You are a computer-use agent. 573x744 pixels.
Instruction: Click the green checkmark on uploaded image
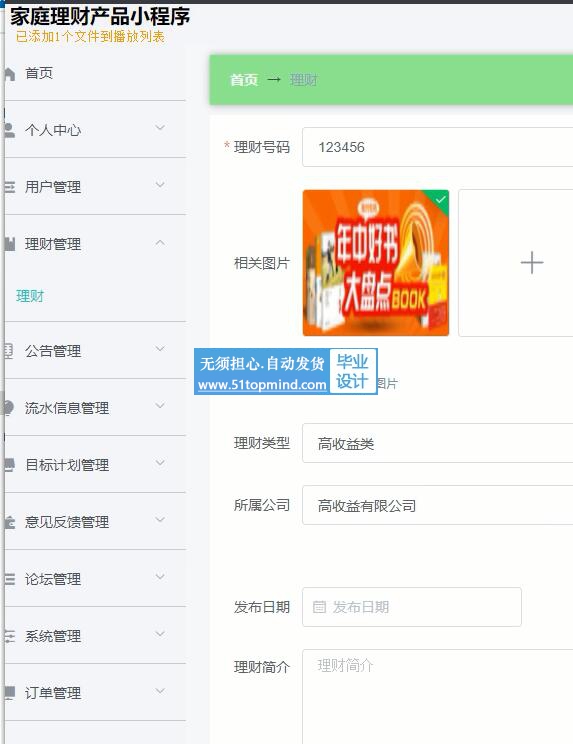coord(441,199)
